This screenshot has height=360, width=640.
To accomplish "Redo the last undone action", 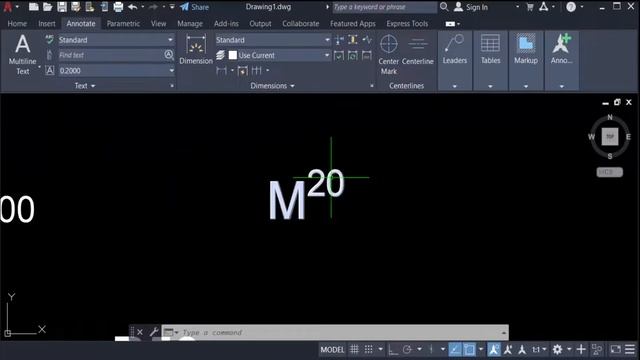I will (x=153, y=7).
